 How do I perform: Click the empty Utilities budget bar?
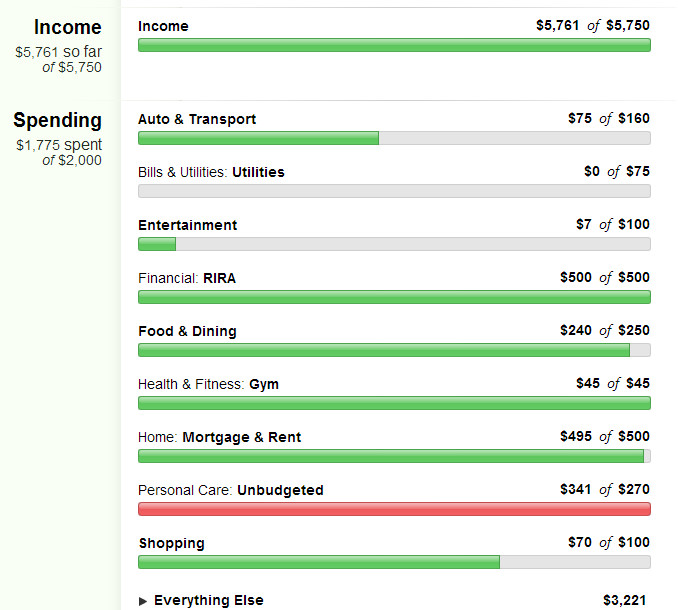click(394, 191)
